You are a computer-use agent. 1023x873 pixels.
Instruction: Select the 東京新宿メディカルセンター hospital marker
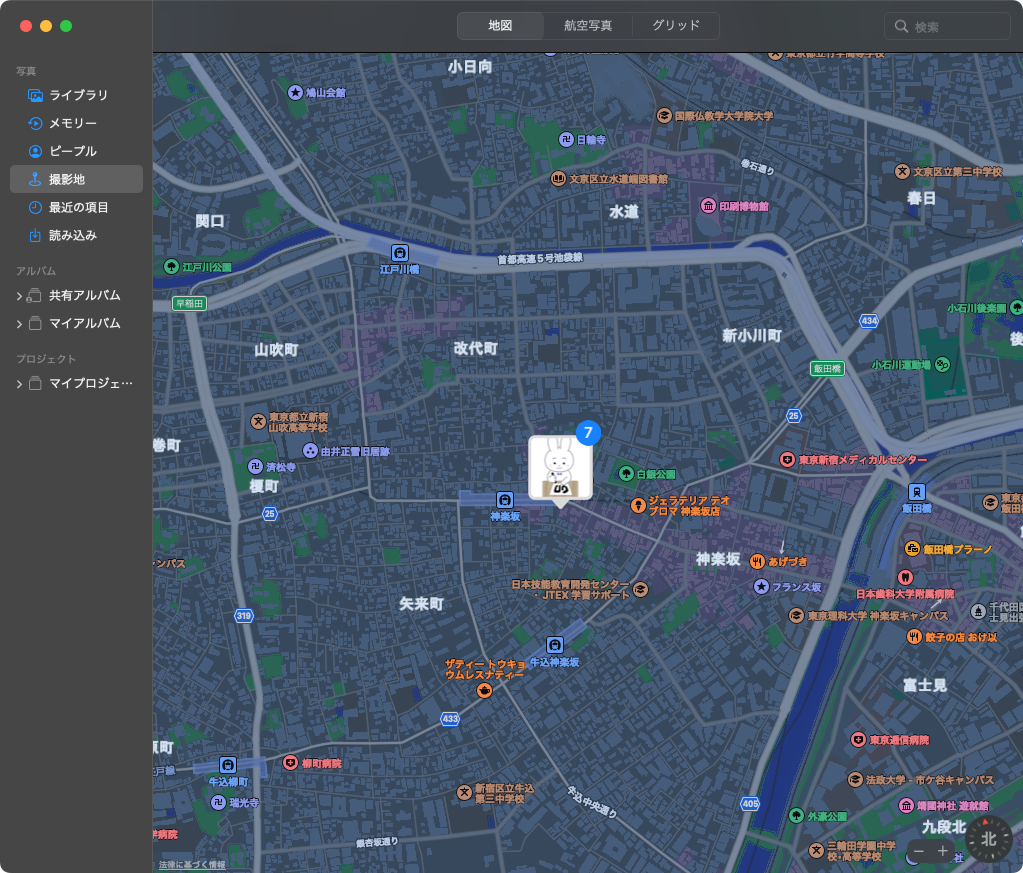(x=787, y=460)
